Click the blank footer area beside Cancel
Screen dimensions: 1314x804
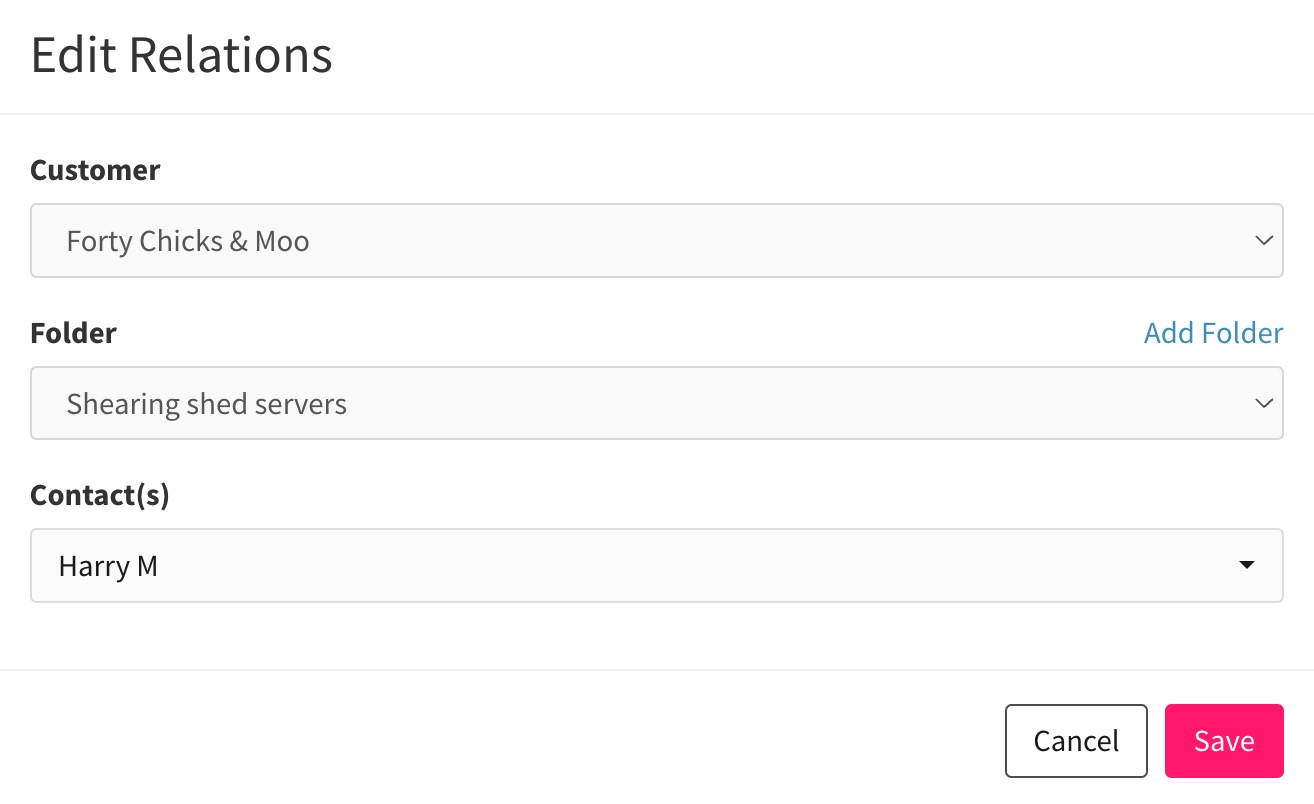tap(500, 741)
